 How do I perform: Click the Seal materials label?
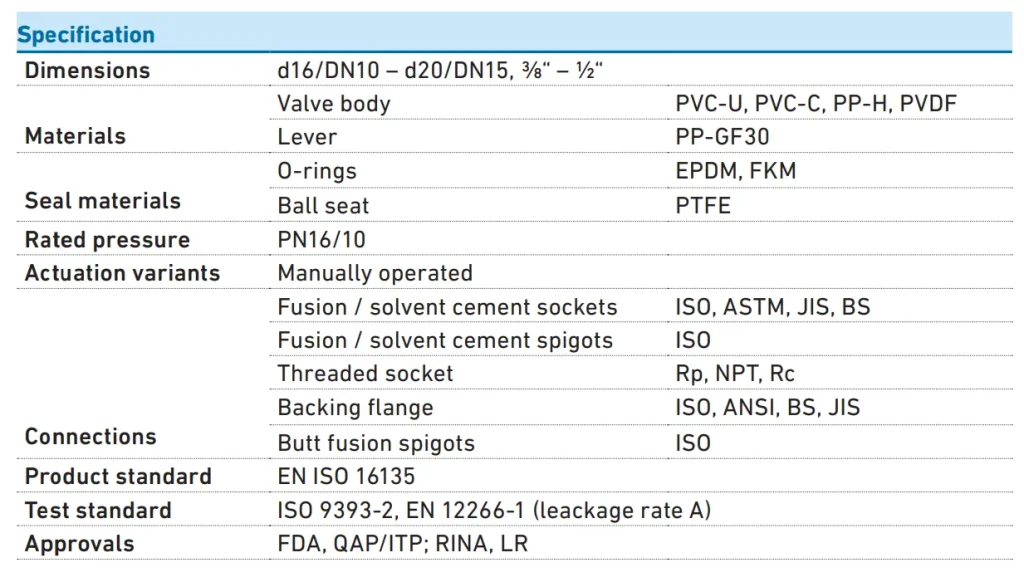[x=102, y=200]
